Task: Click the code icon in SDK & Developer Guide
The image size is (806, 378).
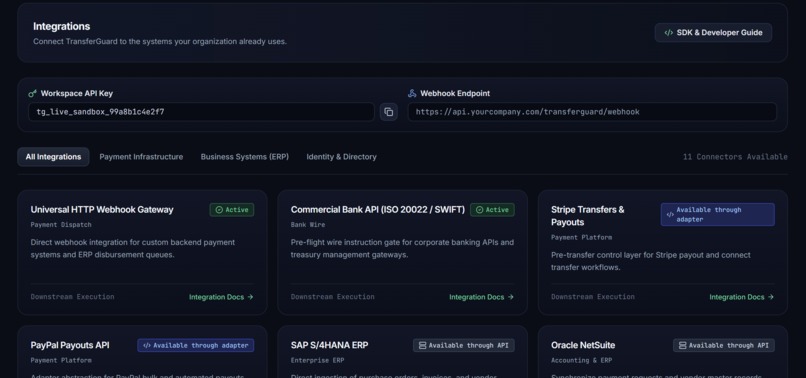Action: click(668, 32)
